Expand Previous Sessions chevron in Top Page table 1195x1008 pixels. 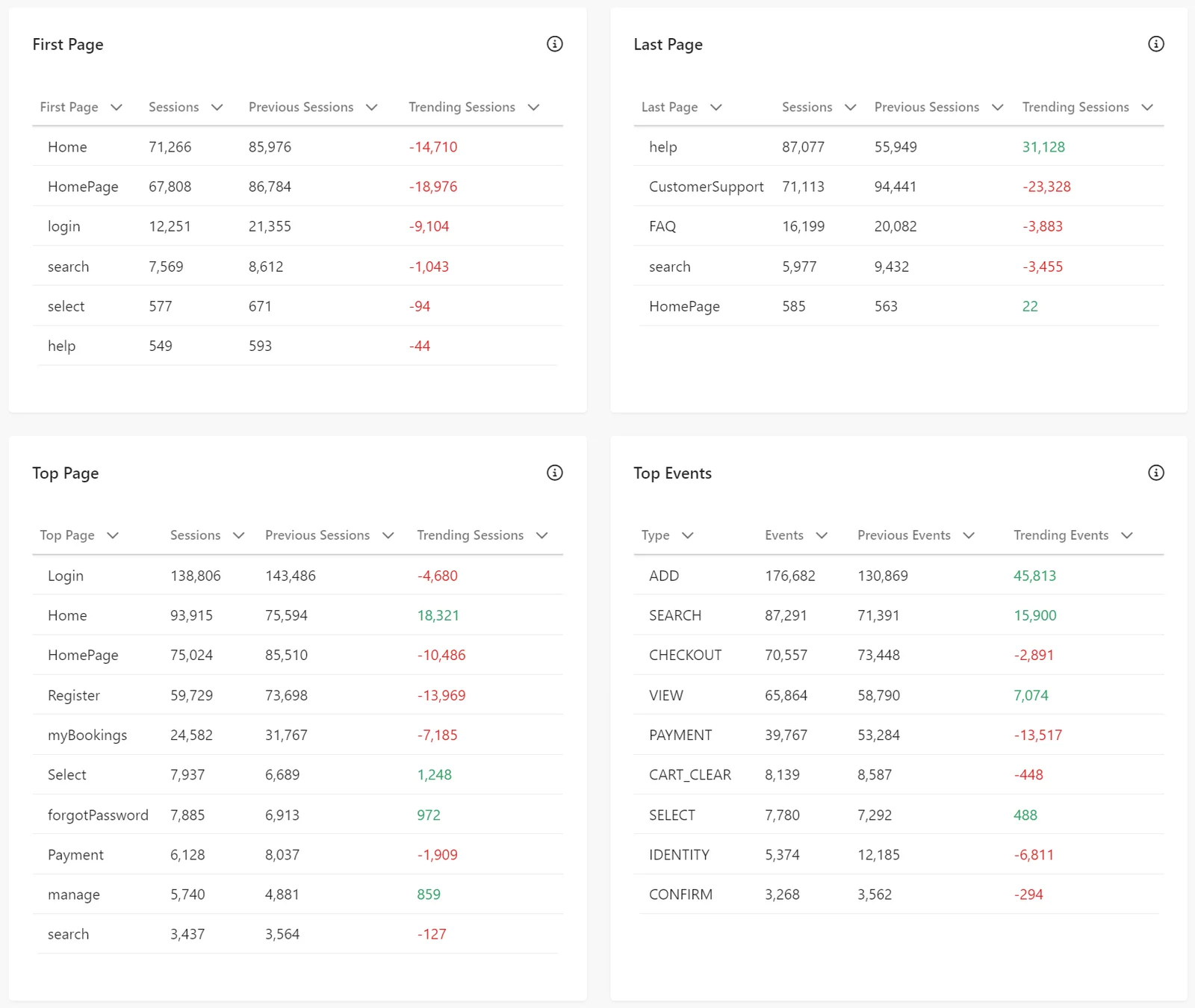(x=388, y=535)
